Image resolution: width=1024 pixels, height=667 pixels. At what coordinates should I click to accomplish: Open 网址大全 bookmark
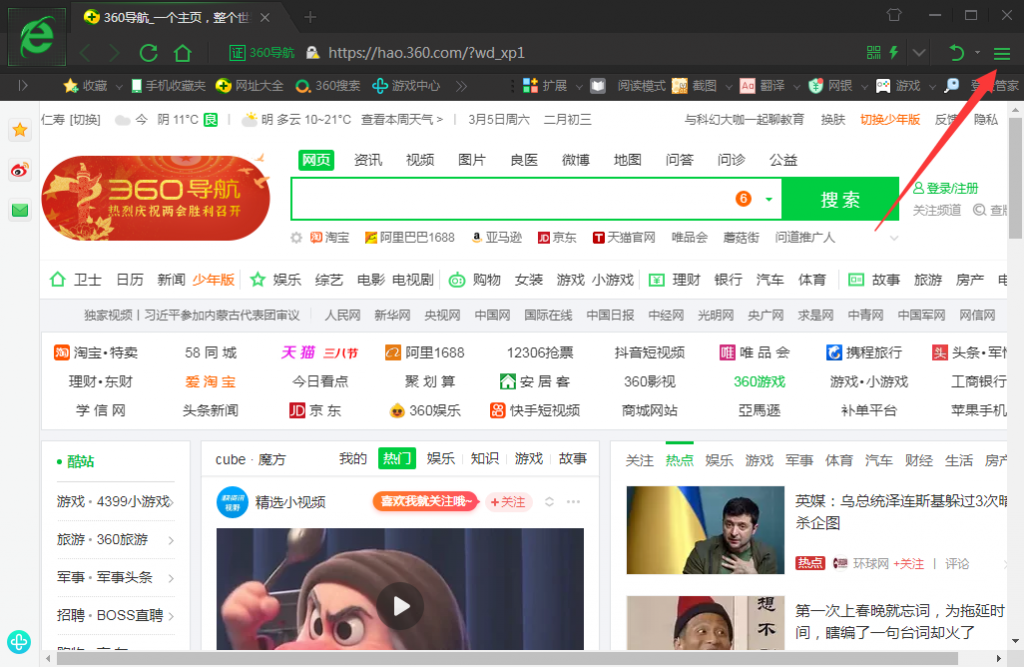point(250,86)
